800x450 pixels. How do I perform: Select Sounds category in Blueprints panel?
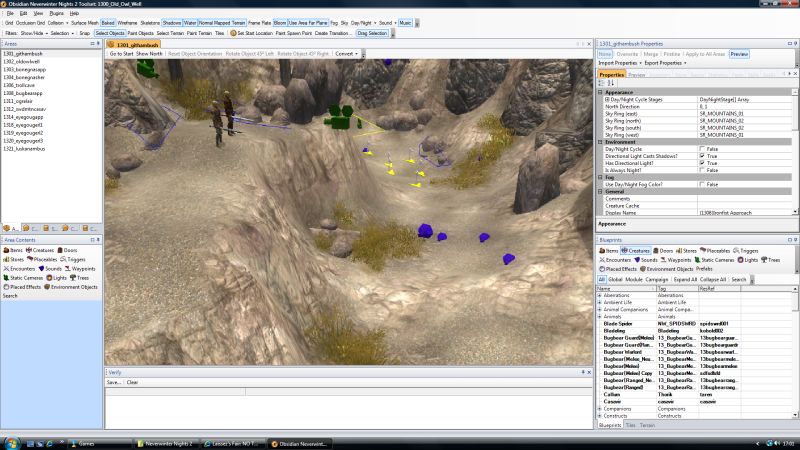(x=645, y=260)
